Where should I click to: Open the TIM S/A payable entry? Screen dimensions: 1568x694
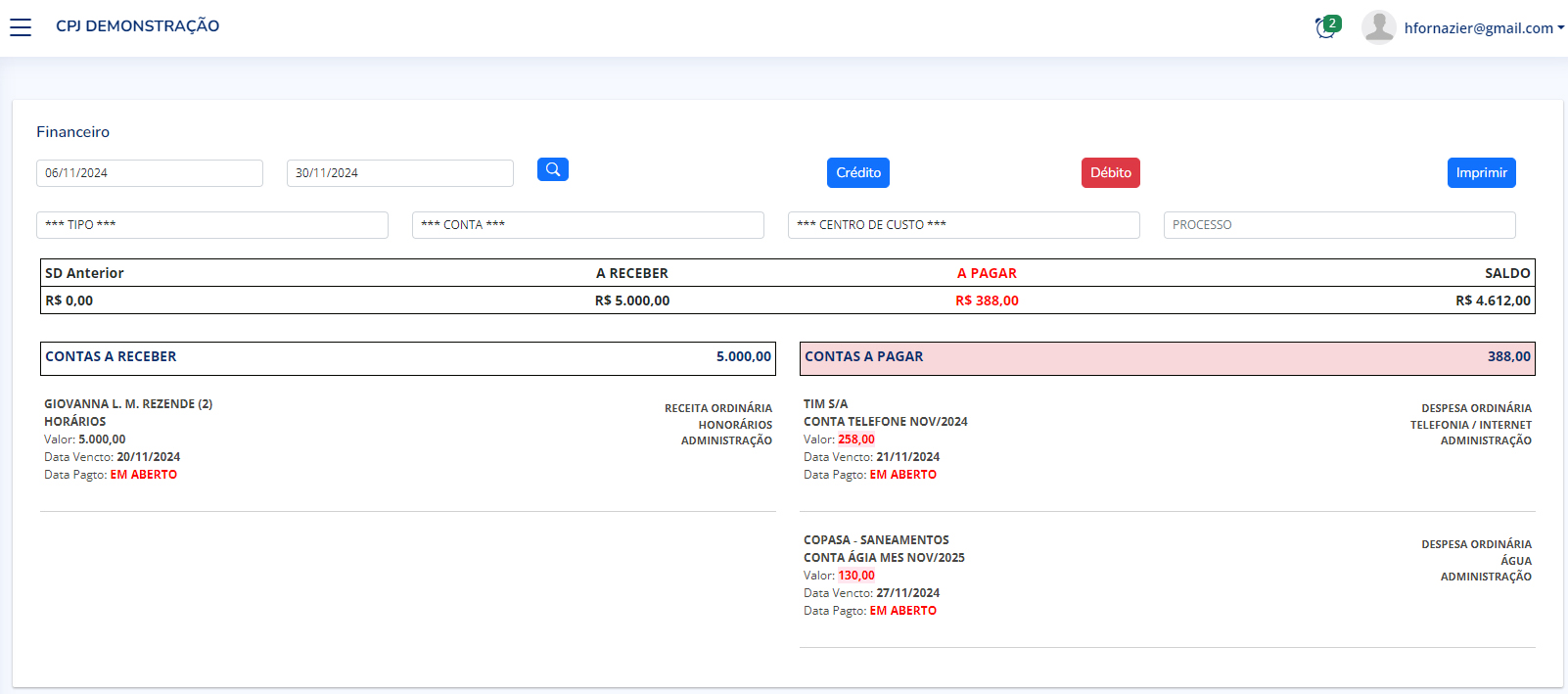(826, 404)
